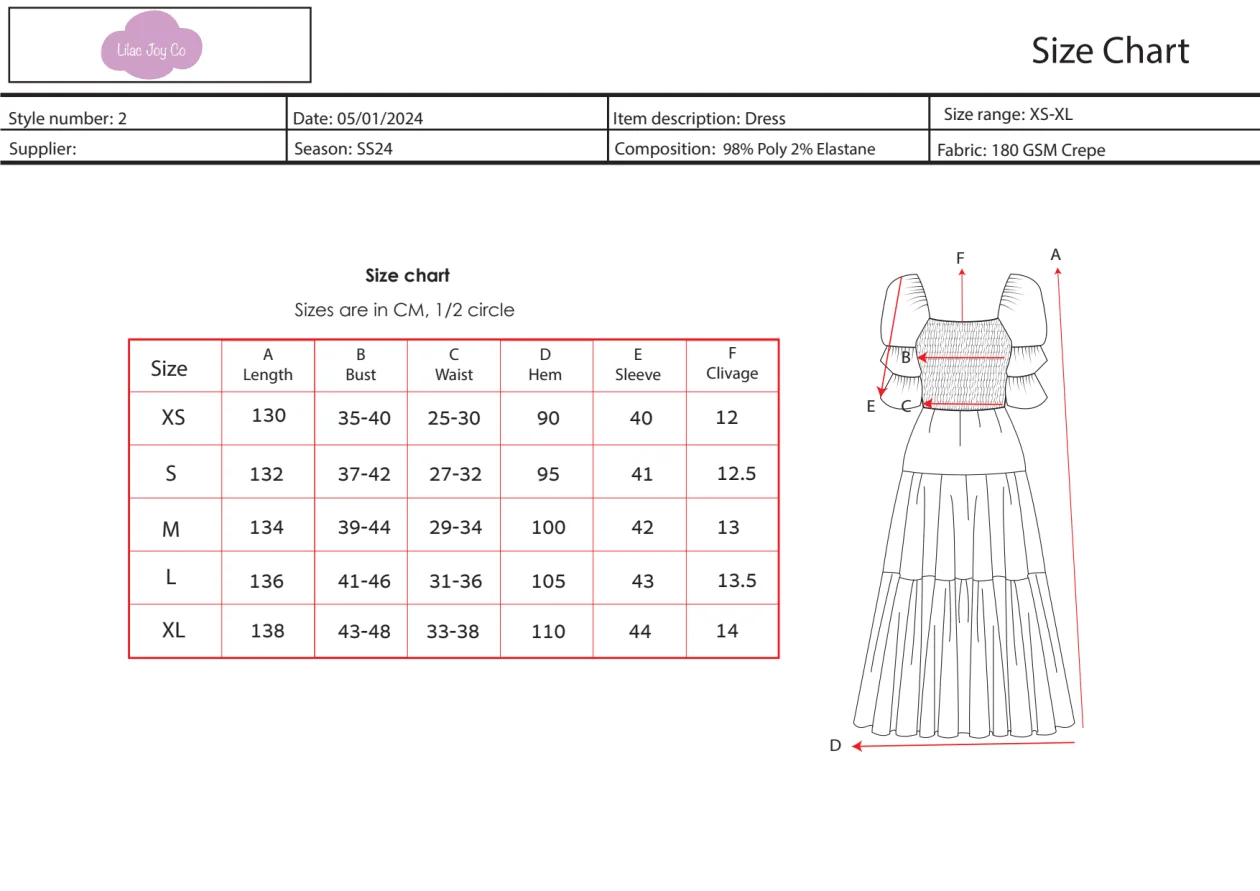
Task: Click bust value "43-48"
Action: point(364,632)
